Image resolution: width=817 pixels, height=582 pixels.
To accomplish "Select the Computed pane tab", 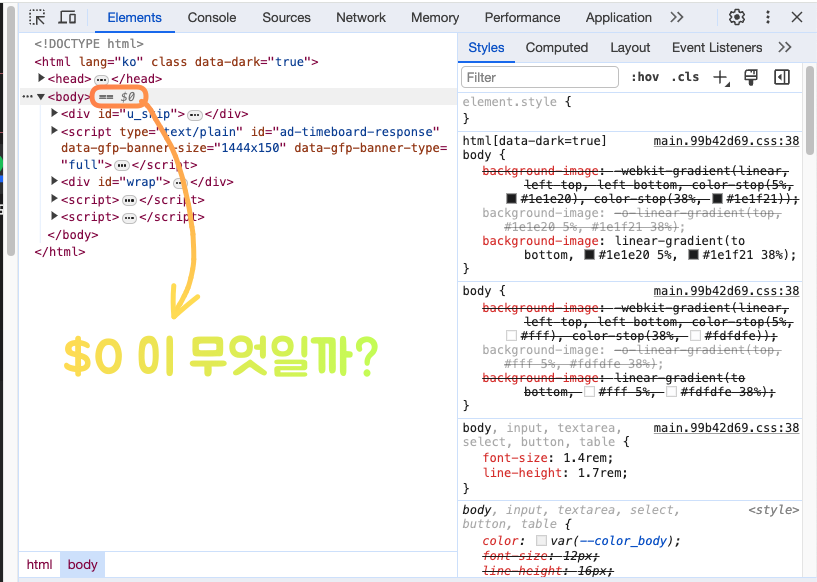I will 556,47.
